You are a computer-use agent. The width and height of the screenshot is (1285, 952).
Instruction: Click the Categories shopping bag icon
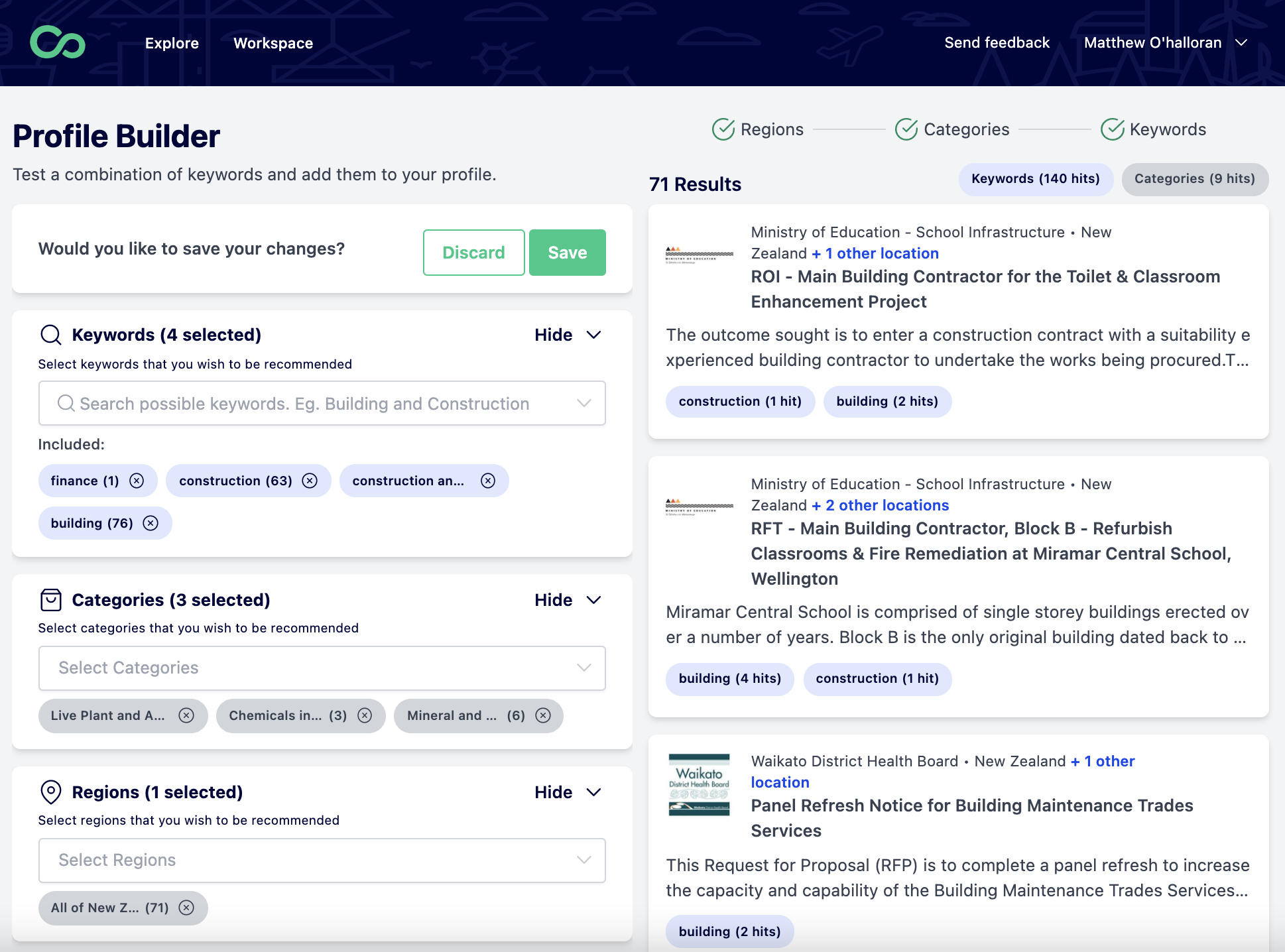tap(51, 600)
